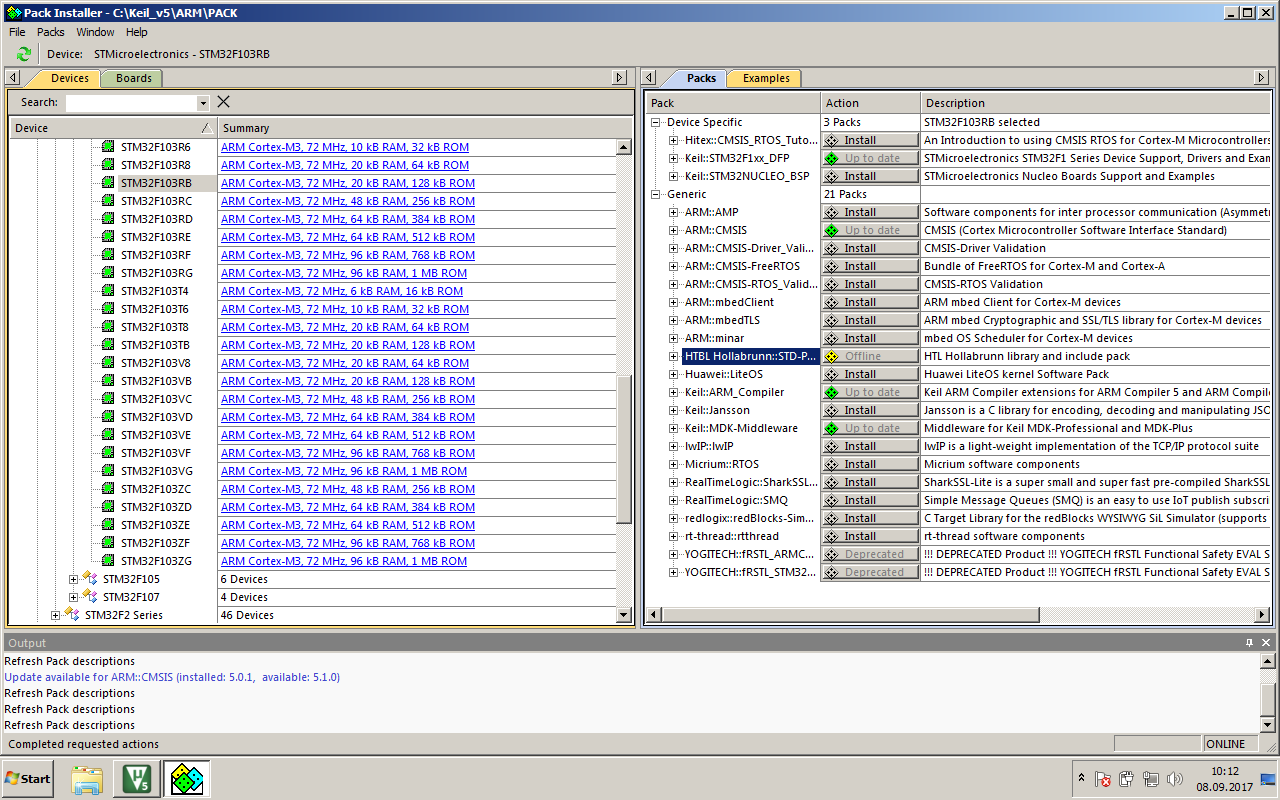Select the Devices tab
This screenshot has height=800, width=1280.
pos(69,78)
